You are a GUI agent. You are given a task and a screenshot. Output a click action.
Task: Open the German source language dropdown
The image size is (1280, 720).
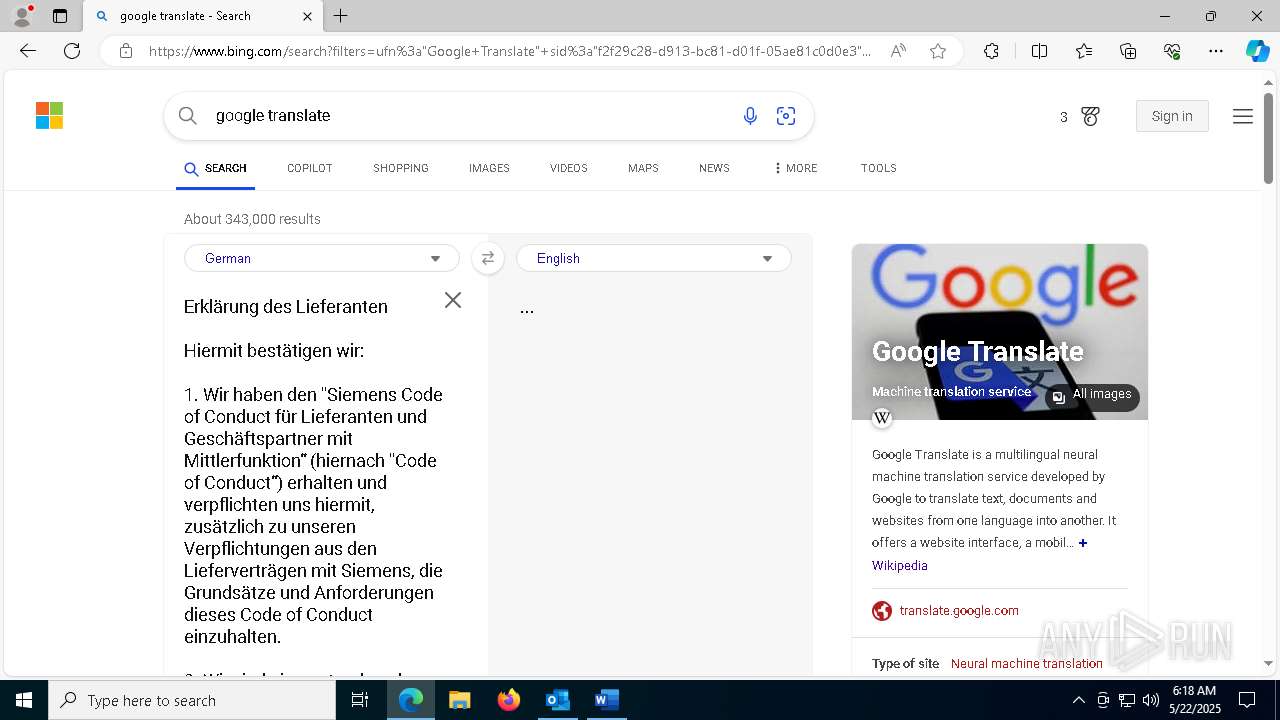coord(322,258)
